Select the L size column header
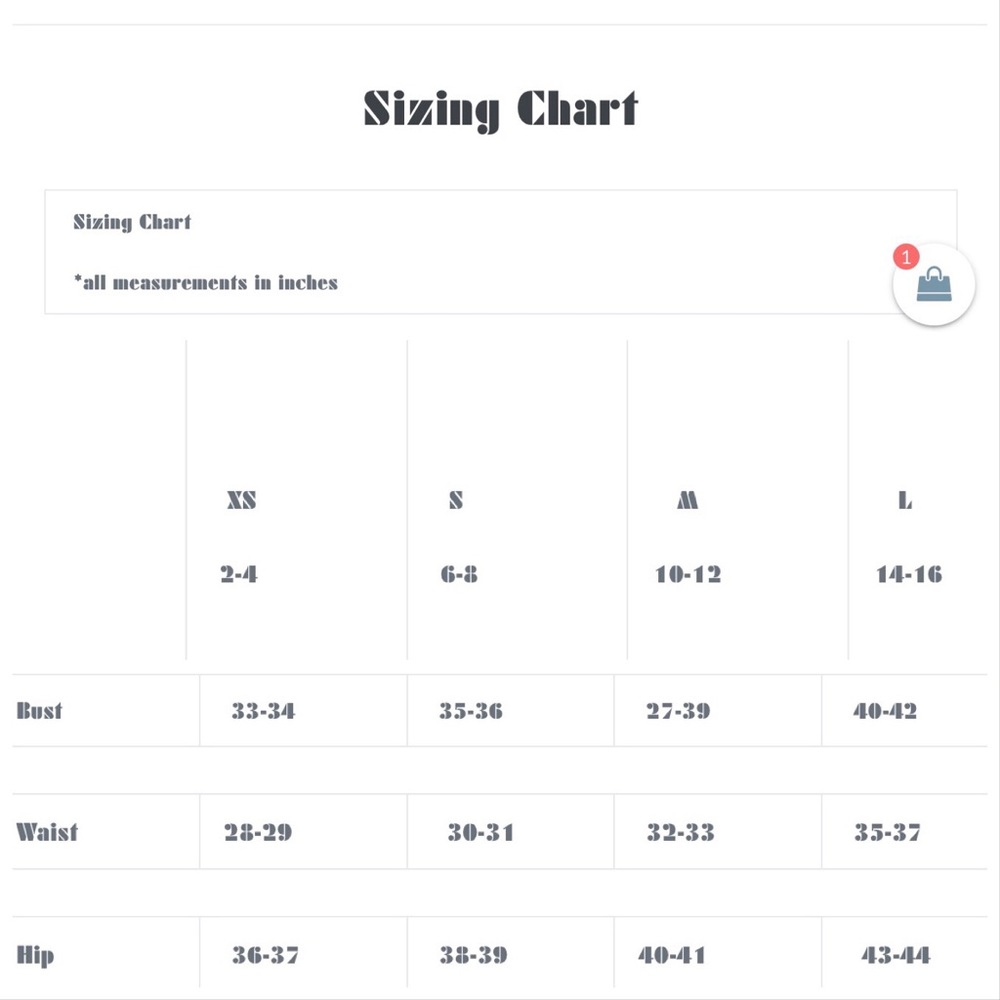The width and height of the screenshot is (1000, 1000). click(905, 500)
